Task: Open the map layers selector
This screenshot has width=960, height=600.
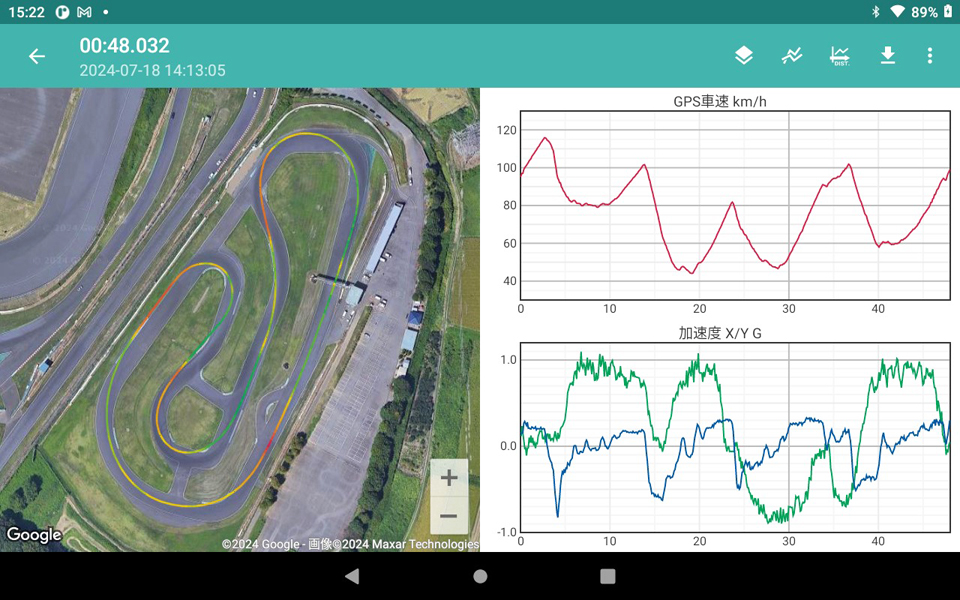Action: tap(744, 56)
